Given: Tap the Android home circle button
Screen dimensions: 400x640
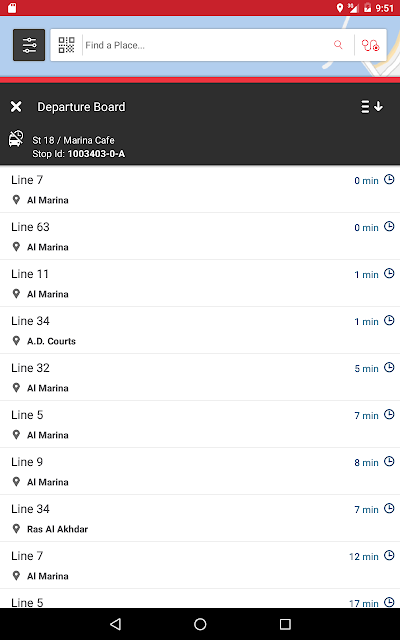Looking at the screenshot, I should pos(200,624).
